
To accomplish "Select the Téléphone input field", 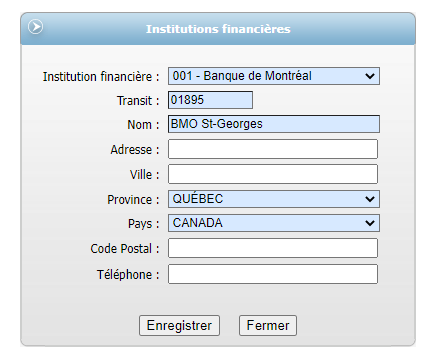I will point(273,274).
